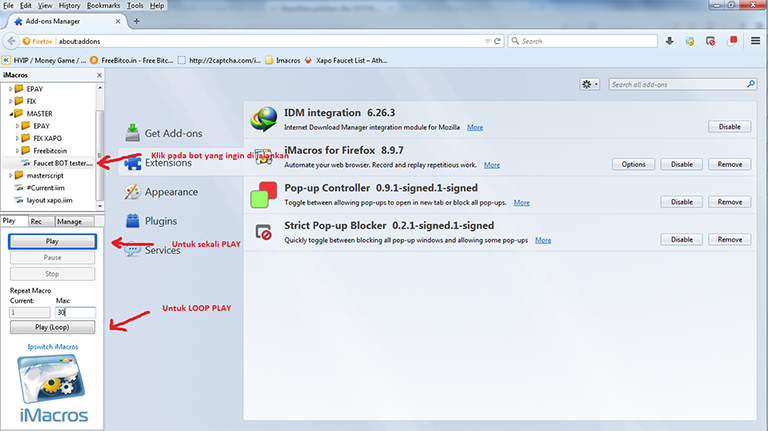Remove the Strict Pop-up Blocker extension

pos(729,239)
